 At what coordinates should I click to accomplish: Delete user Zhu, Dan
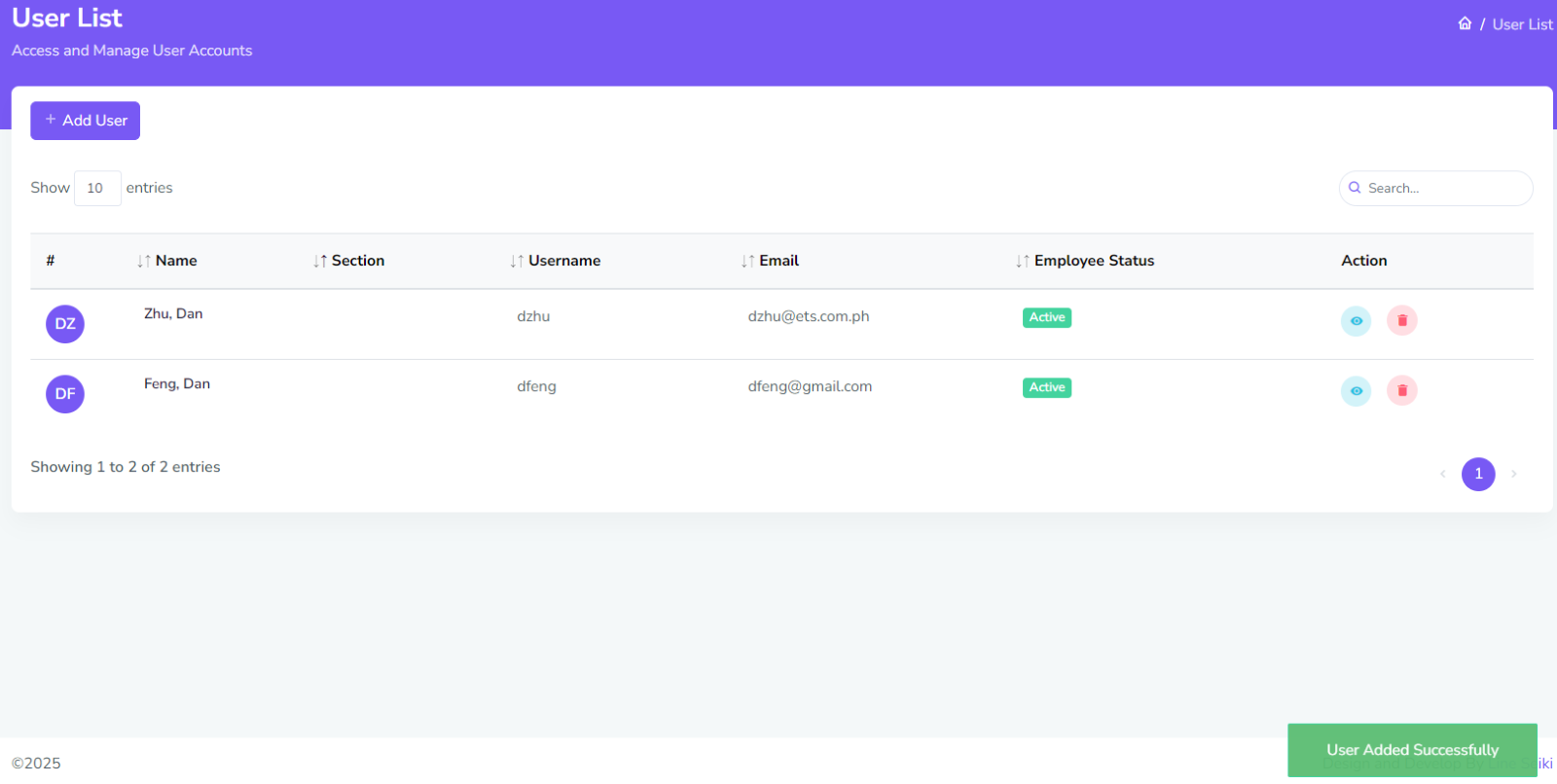[1401, 321]
